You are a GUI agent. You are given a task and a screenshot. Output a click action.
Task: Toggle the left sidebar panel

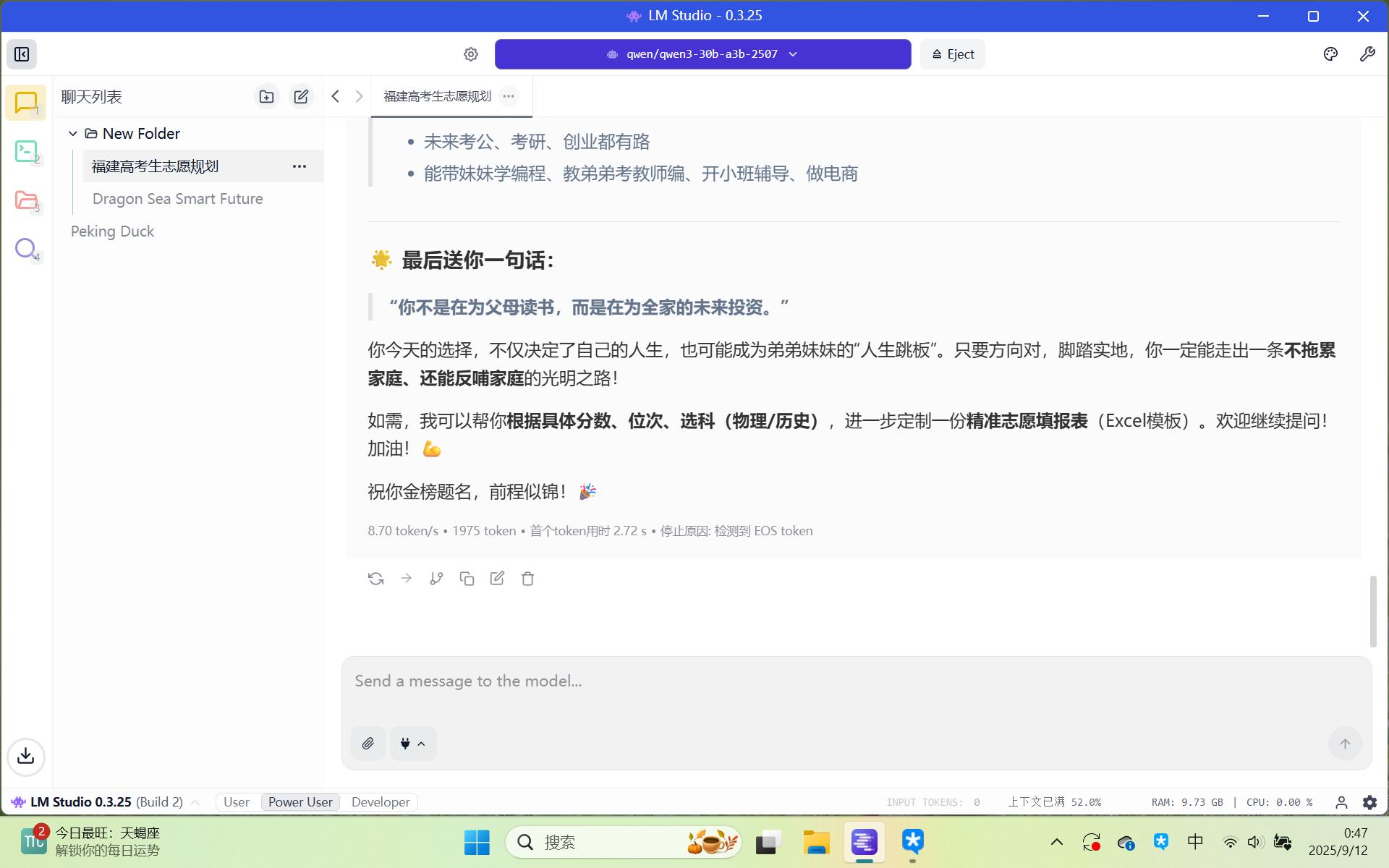pos(22,54)
